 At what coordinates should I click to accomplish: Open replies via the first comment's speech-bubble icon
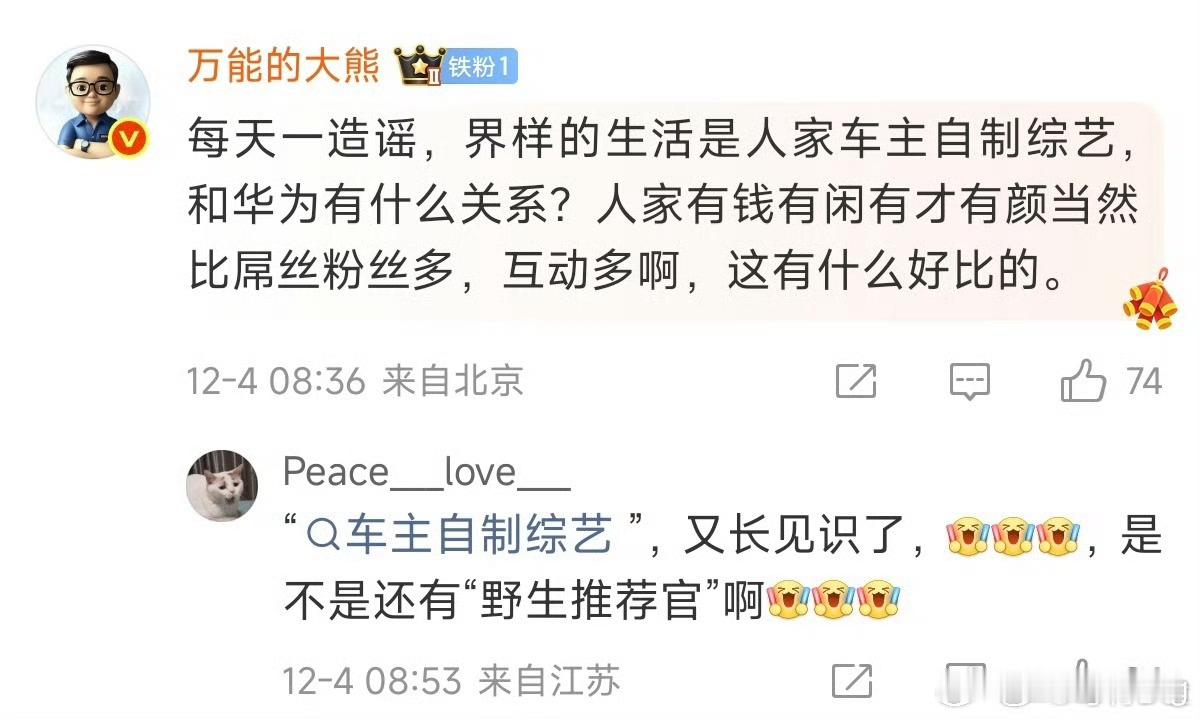pos(969,381)
